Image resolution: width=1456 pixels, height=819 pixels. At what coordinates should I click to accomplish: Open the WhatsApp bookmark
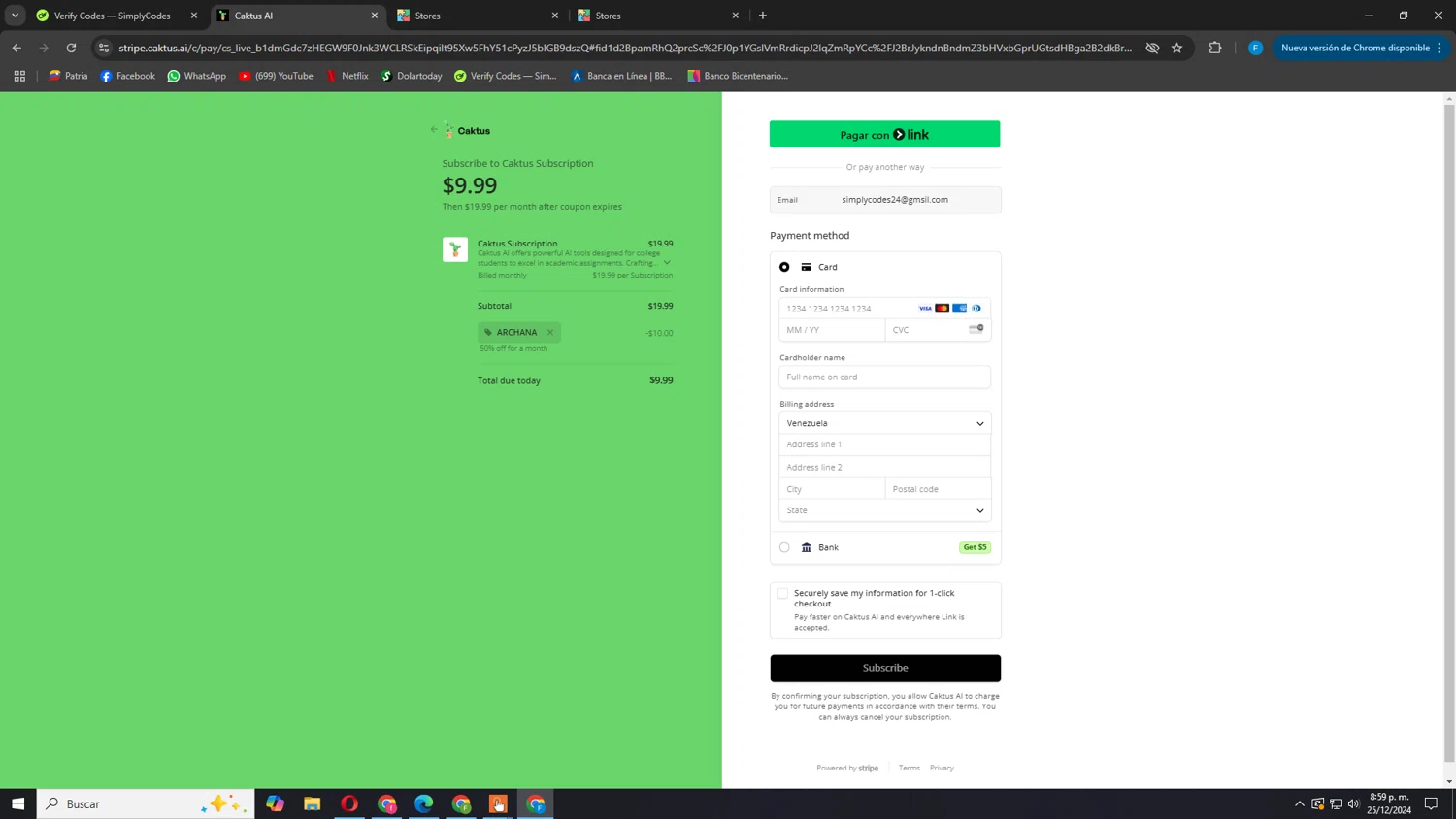click(x=196, y=76)
